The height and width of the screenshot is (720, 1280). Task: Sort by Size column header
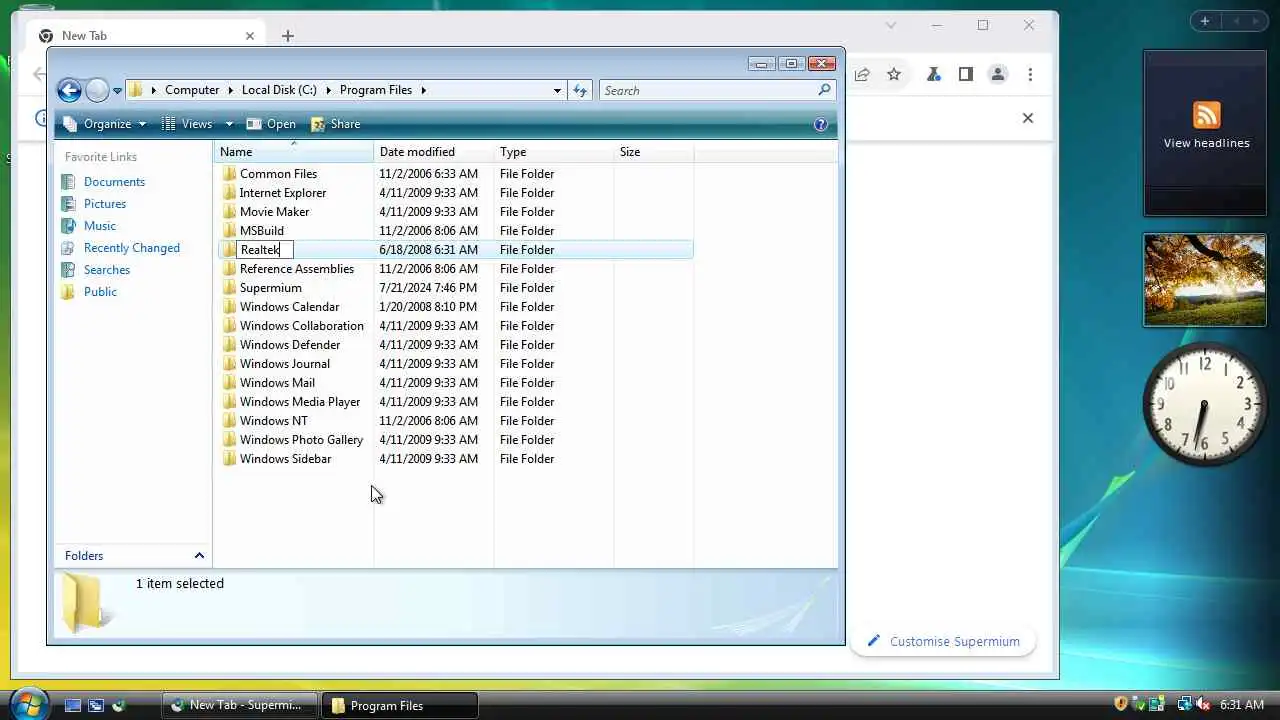coord(654,152)
